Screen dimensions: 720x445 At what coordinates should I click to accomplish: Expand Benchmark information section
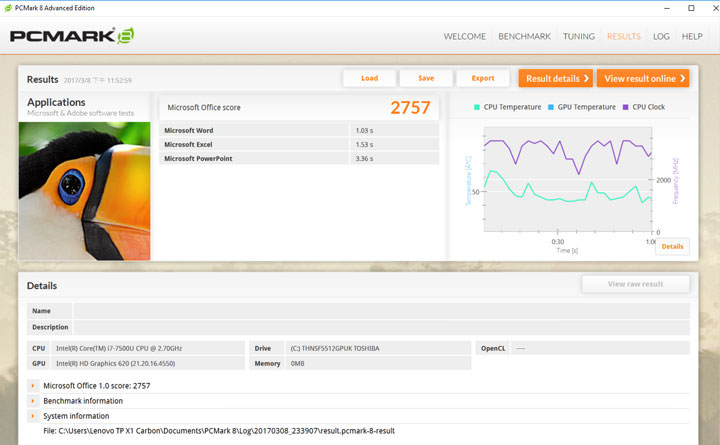tap(33, 401)
